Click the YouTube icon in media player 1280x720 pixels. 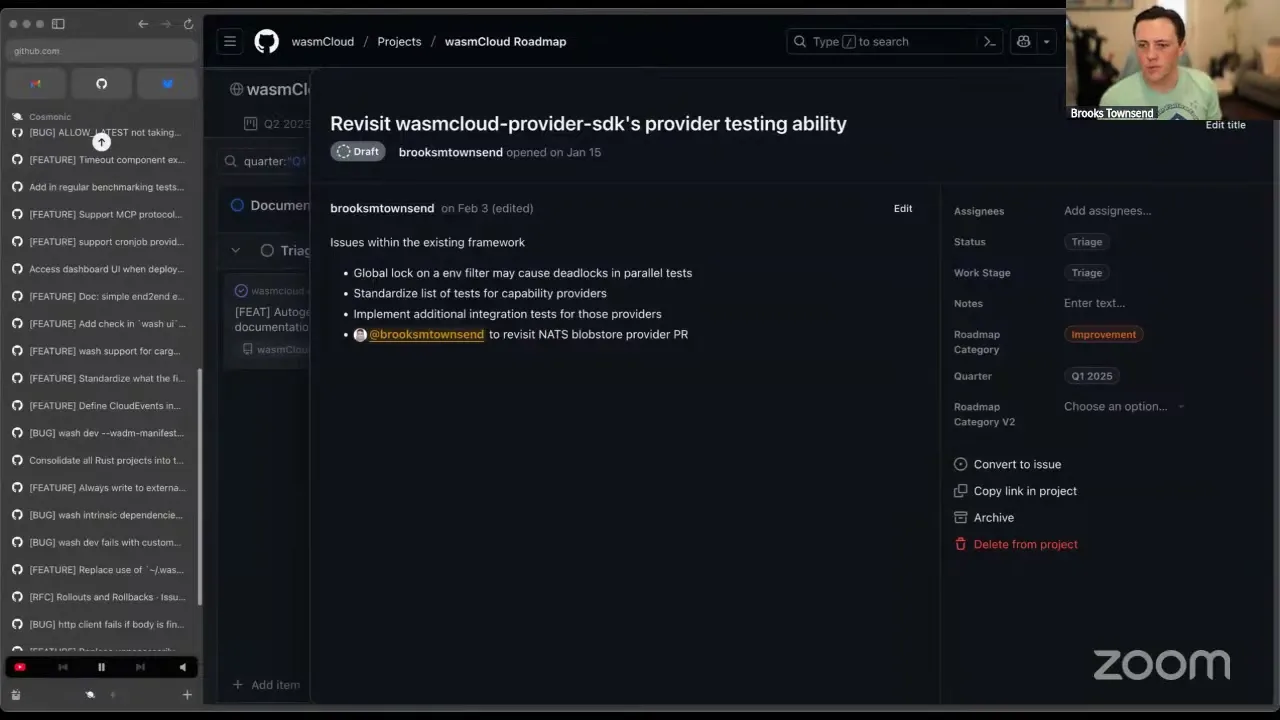(20, 667)
